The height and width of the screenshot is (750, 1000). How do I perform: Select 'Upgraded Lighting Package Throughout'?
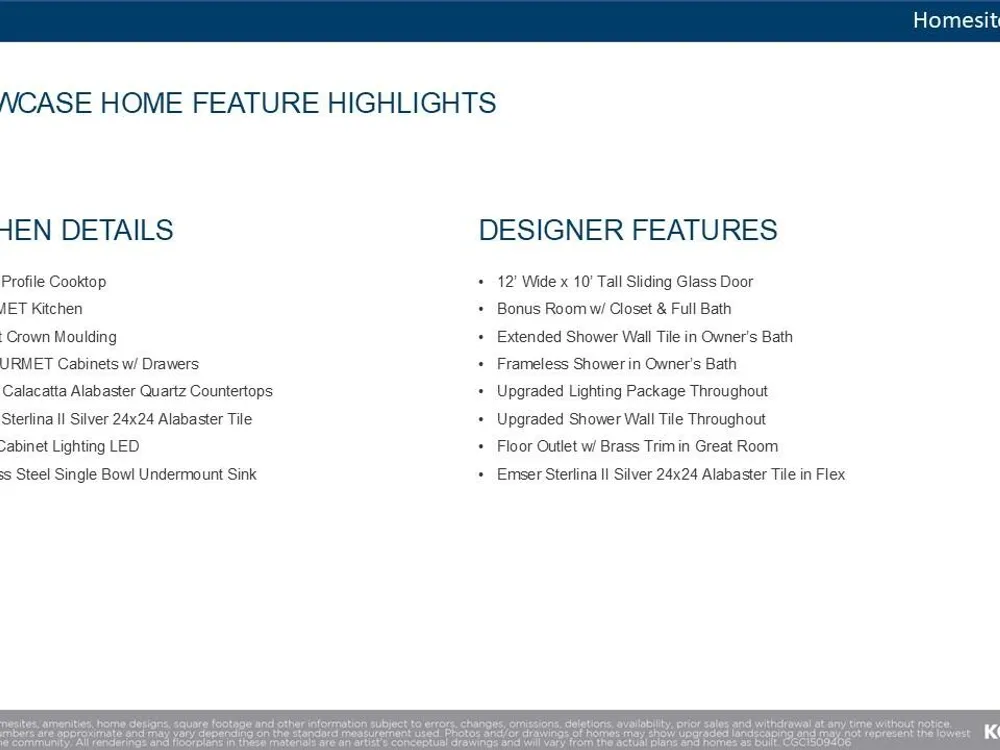click(x=632, y=392)
